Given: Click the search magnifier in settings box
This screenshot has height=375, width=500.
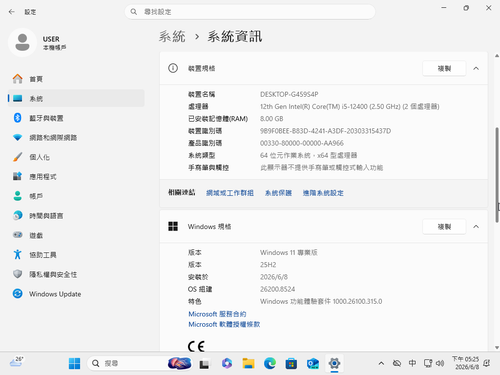Looking at the screenshot, I should (134, 12).
